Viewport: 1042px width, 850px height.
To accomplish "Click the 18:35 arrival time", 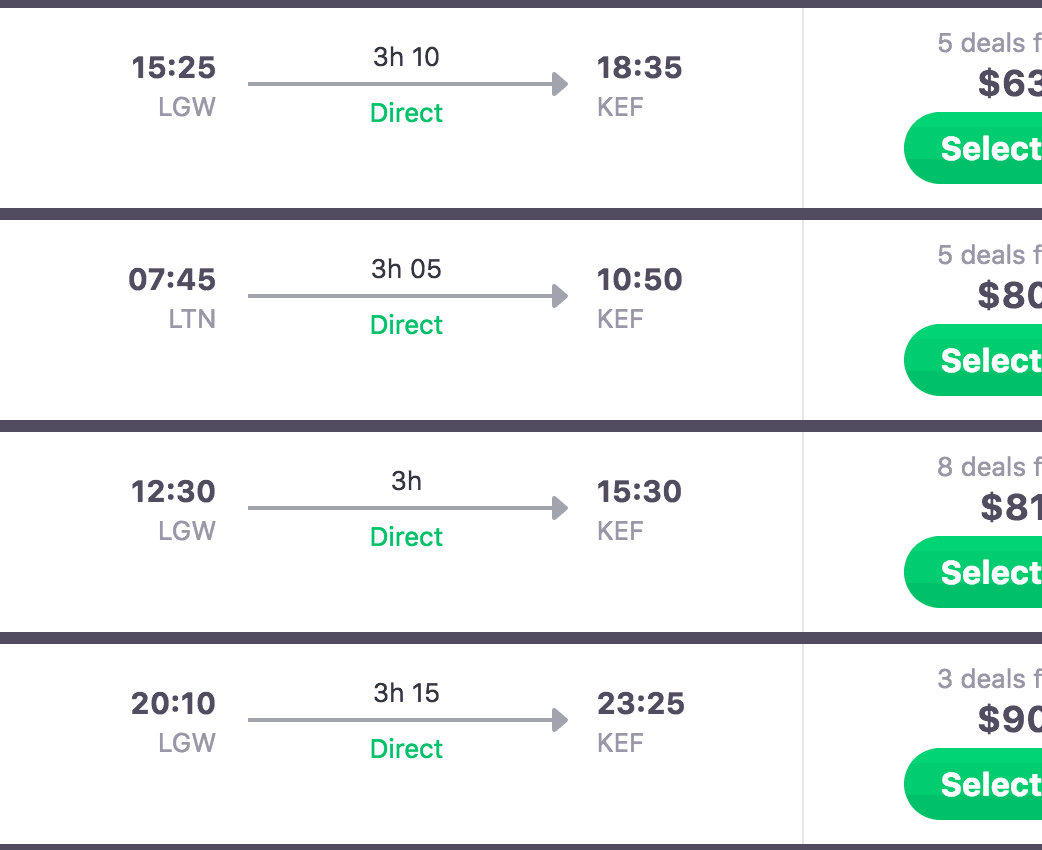I will pos(639,68).
